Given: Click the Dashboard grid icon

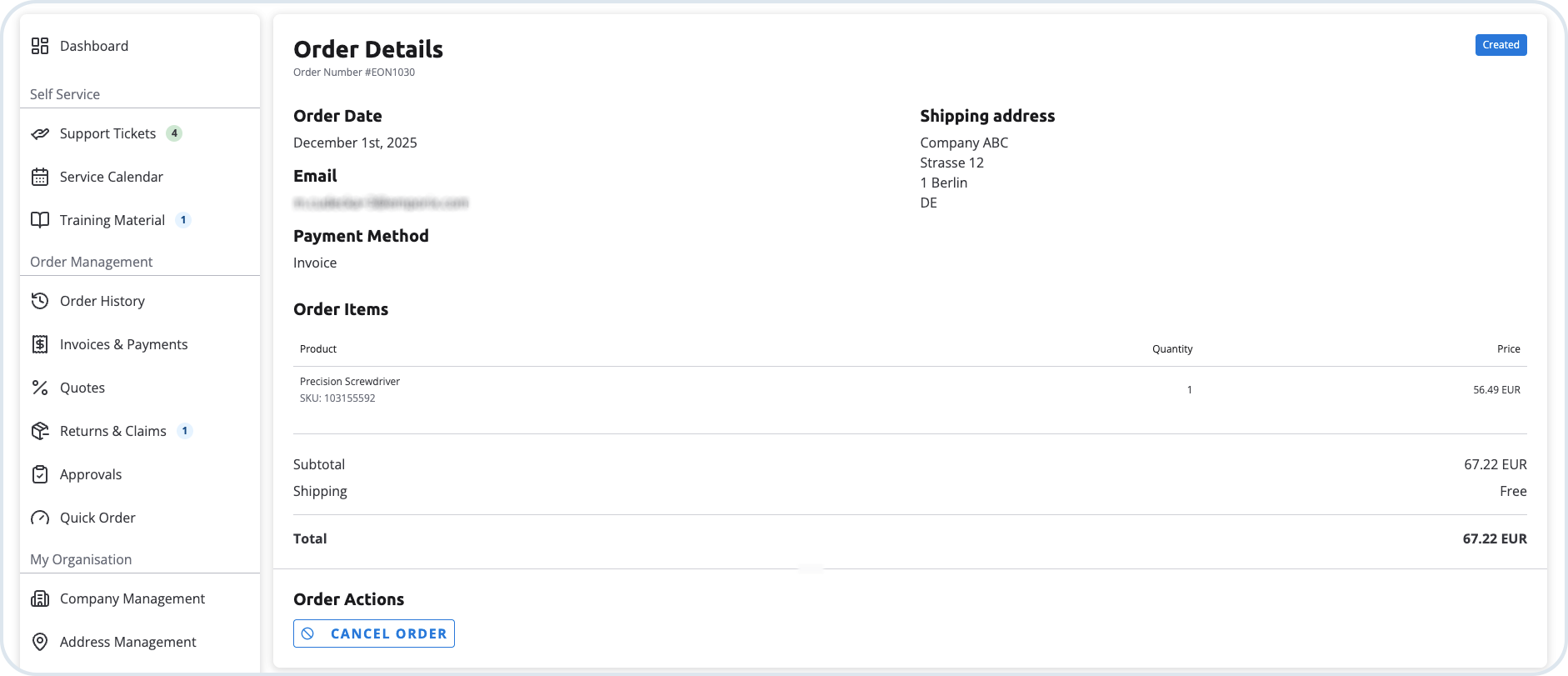Looking at the screenshot, I should [40, 46].
